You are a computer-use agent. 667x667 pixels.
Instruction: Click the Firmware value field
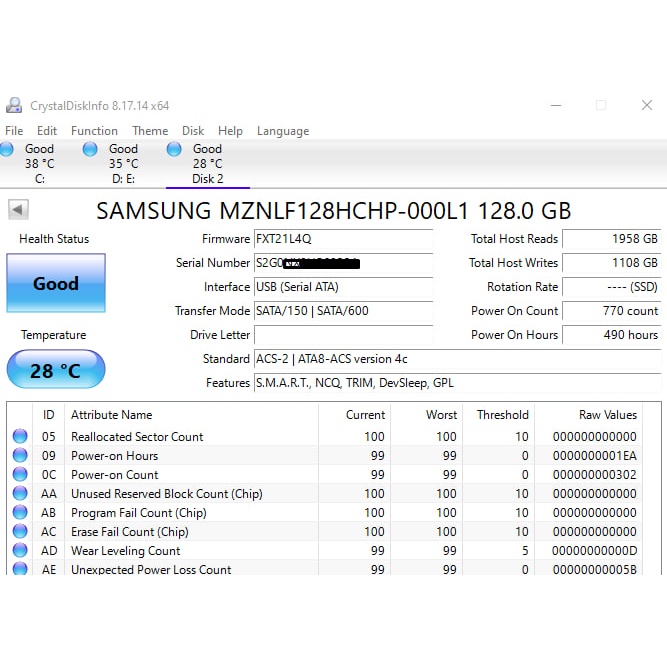pyautogui.click(x=343, y=239)
